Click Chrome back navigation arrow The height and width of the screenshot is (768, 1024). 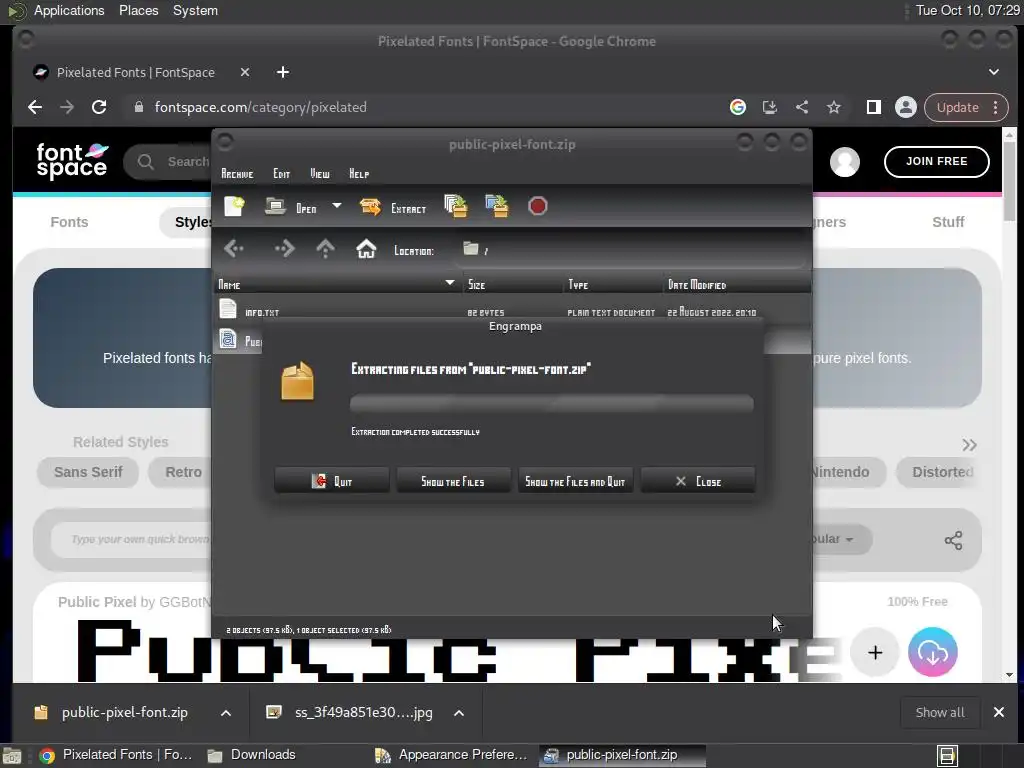tap(35, 107)
